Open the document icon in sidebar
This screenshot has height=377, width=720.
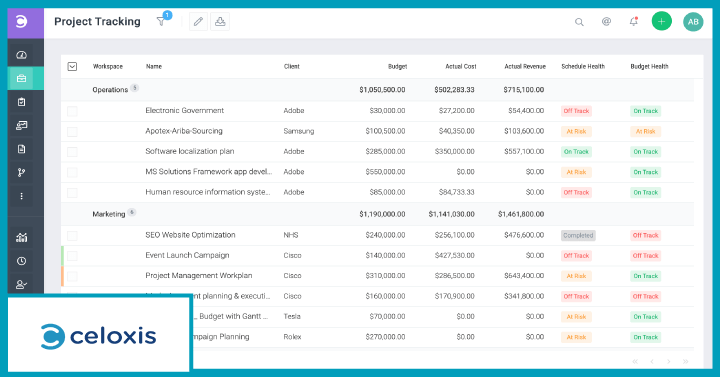22,149
